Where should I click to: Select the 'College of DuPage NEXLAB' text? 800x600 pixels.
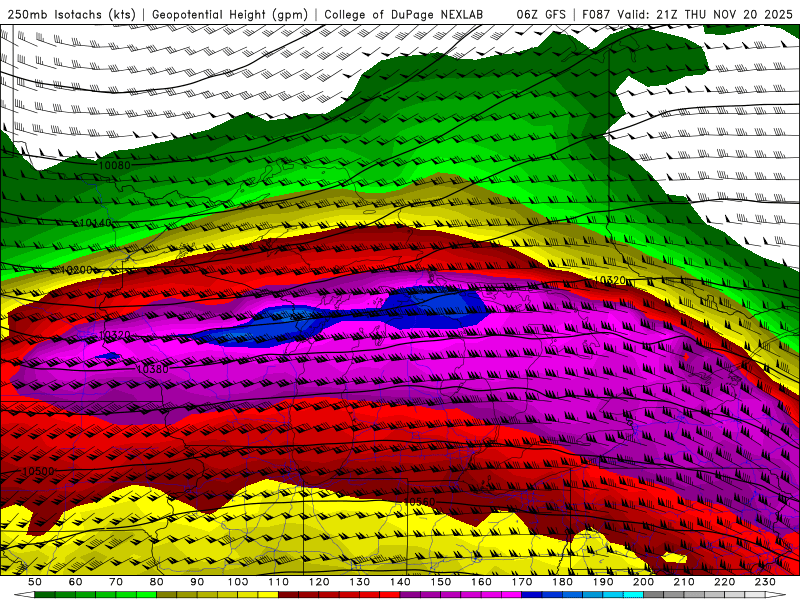(x=404, y=15)
